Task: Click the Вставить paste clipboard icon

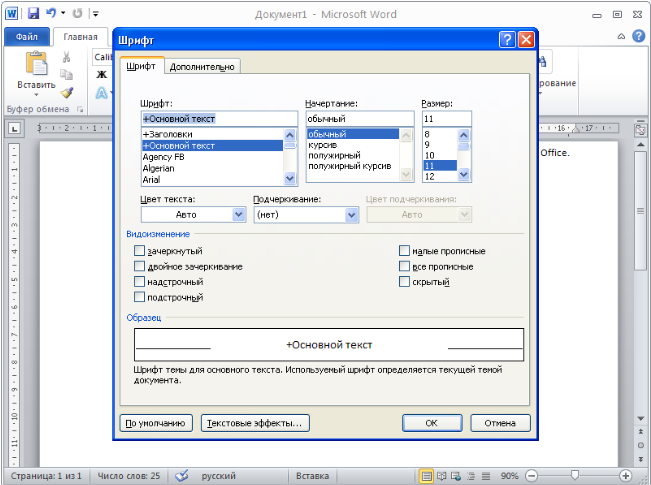Action: coord(37,63)
